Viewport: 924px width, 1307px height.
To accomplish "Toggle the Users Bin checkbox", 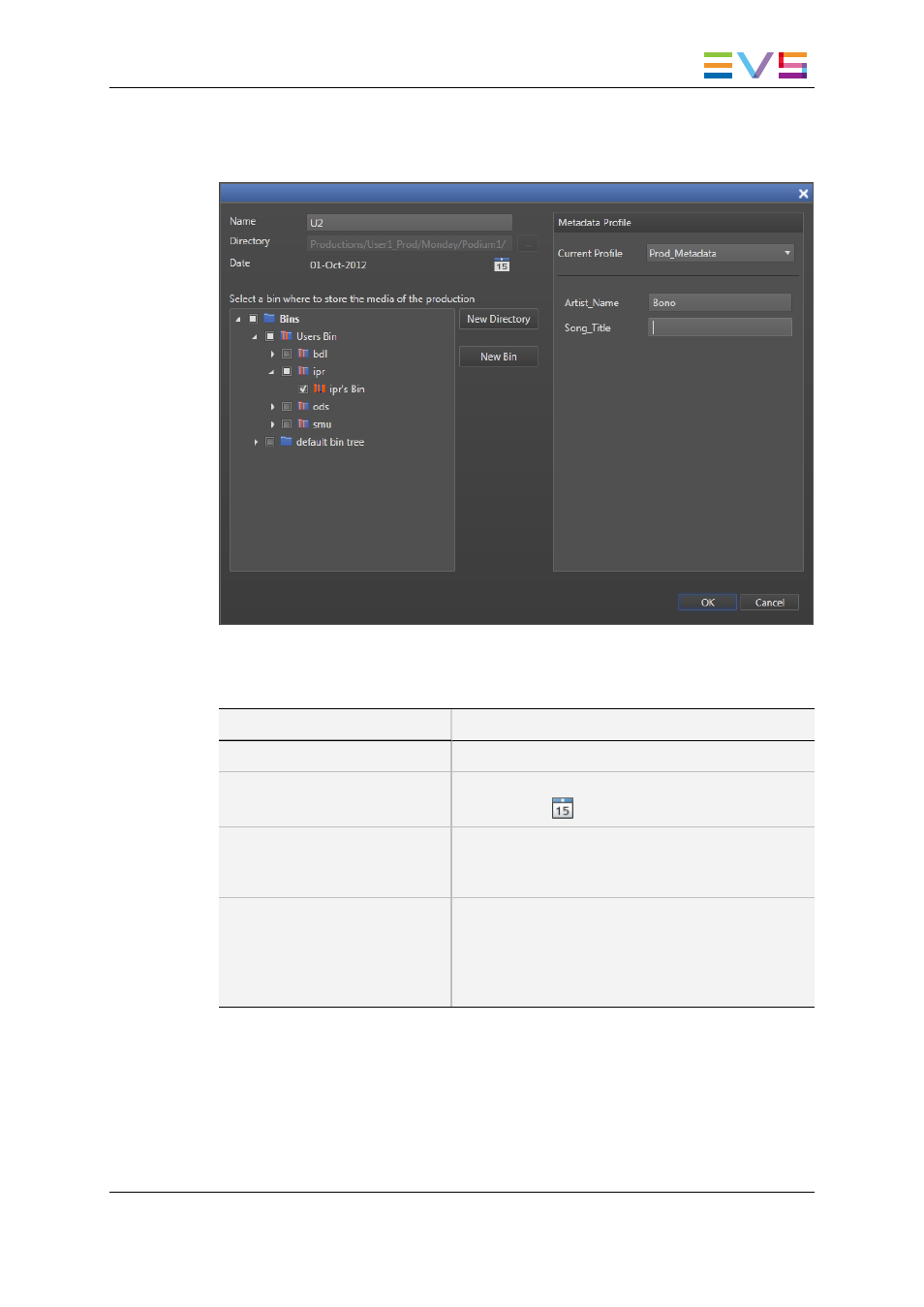I will coord(270,336).
